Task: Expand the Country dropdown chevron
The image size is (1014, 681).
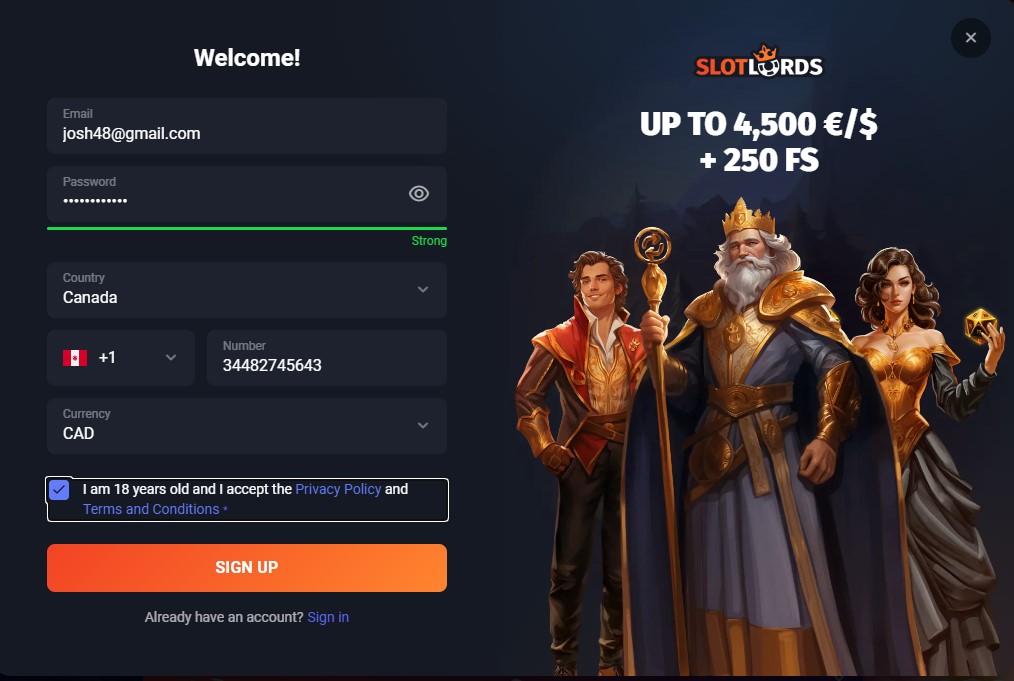Action: tap(423, 289)
